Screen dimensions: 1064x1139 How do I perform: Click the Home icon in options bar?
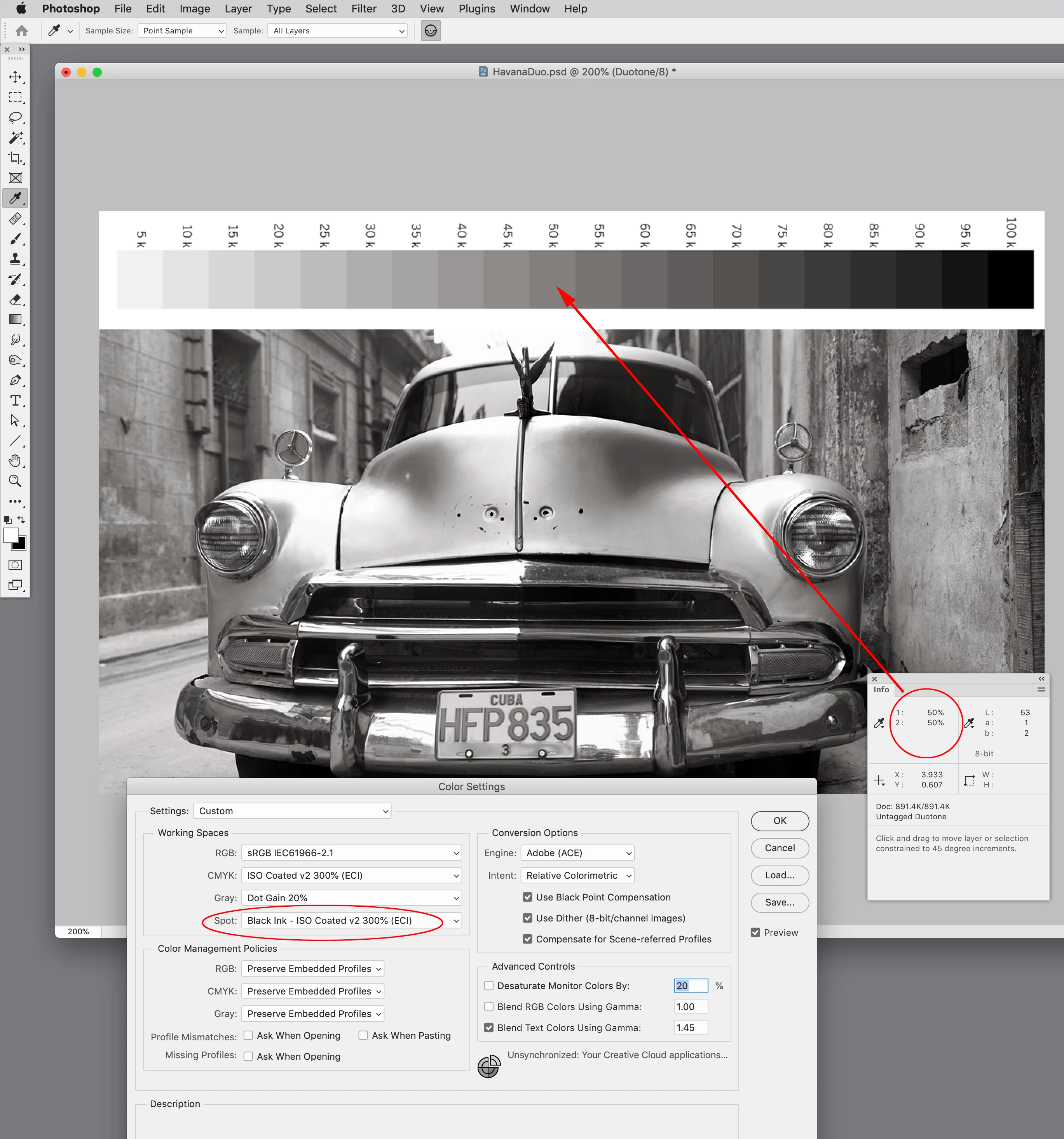coord(22,31)
